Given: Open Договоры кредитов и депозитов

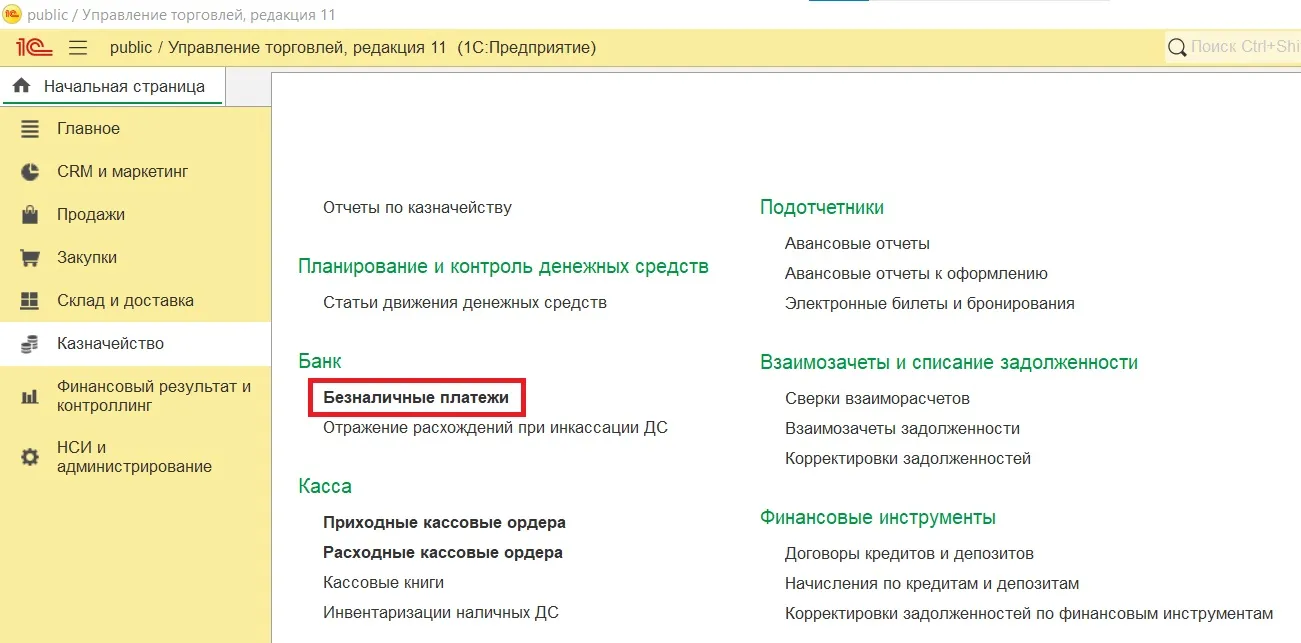Looking at the screenshot, I should coord(909,553).
